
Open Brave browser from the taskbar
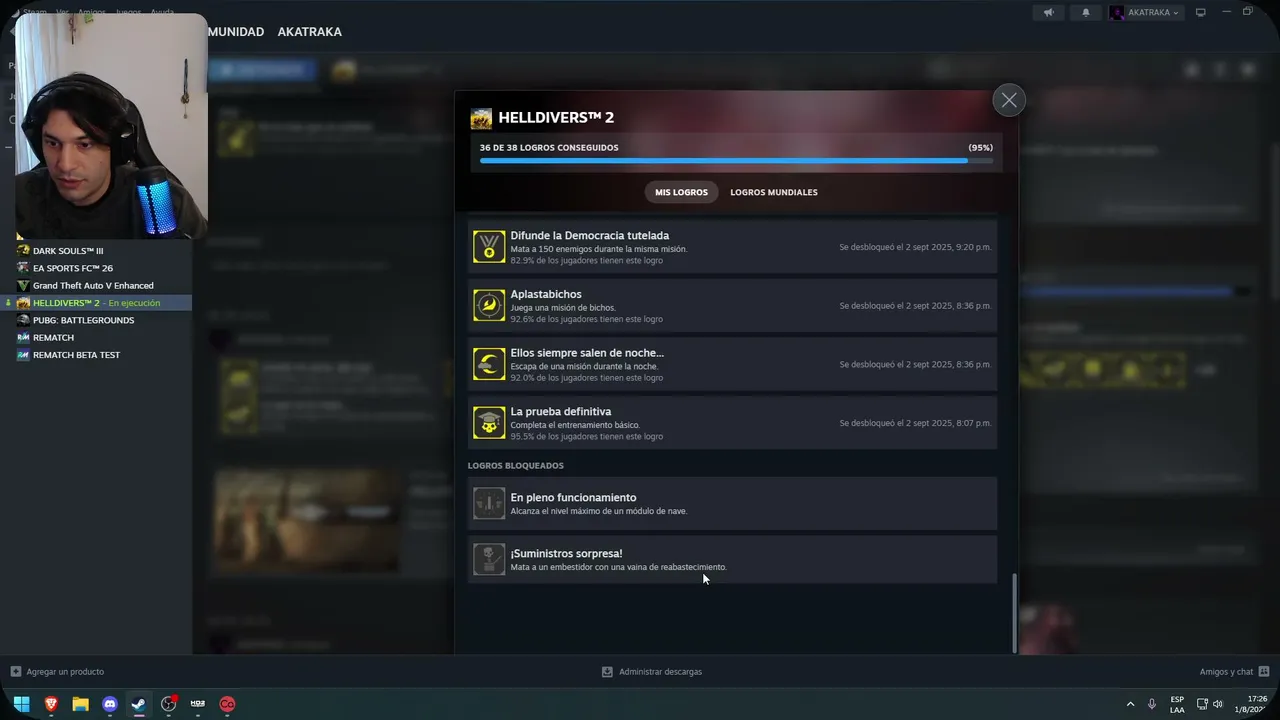(51, 704)
